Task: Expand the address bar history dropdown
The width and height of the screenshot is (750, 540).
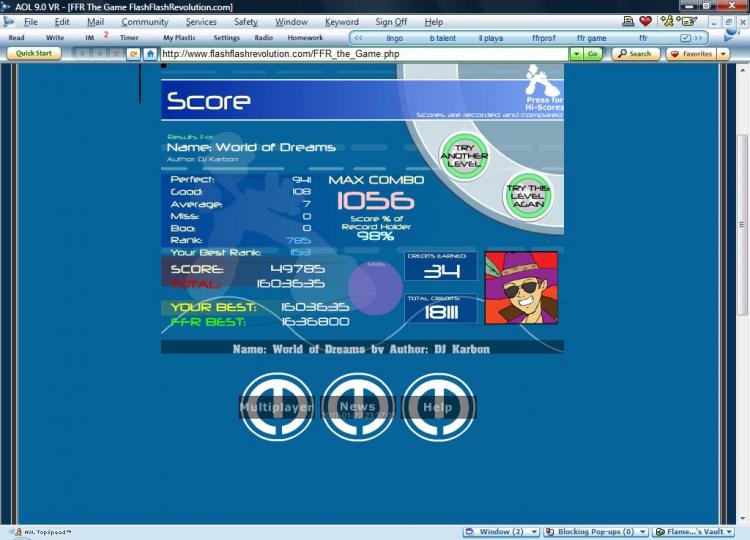Action: (x=576, y=54)
